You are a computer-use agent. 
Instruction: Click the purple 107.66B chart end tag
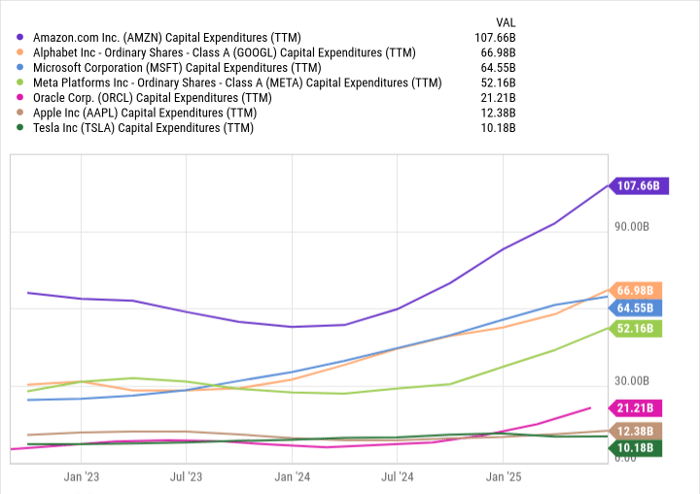click(x=638, y=186)
